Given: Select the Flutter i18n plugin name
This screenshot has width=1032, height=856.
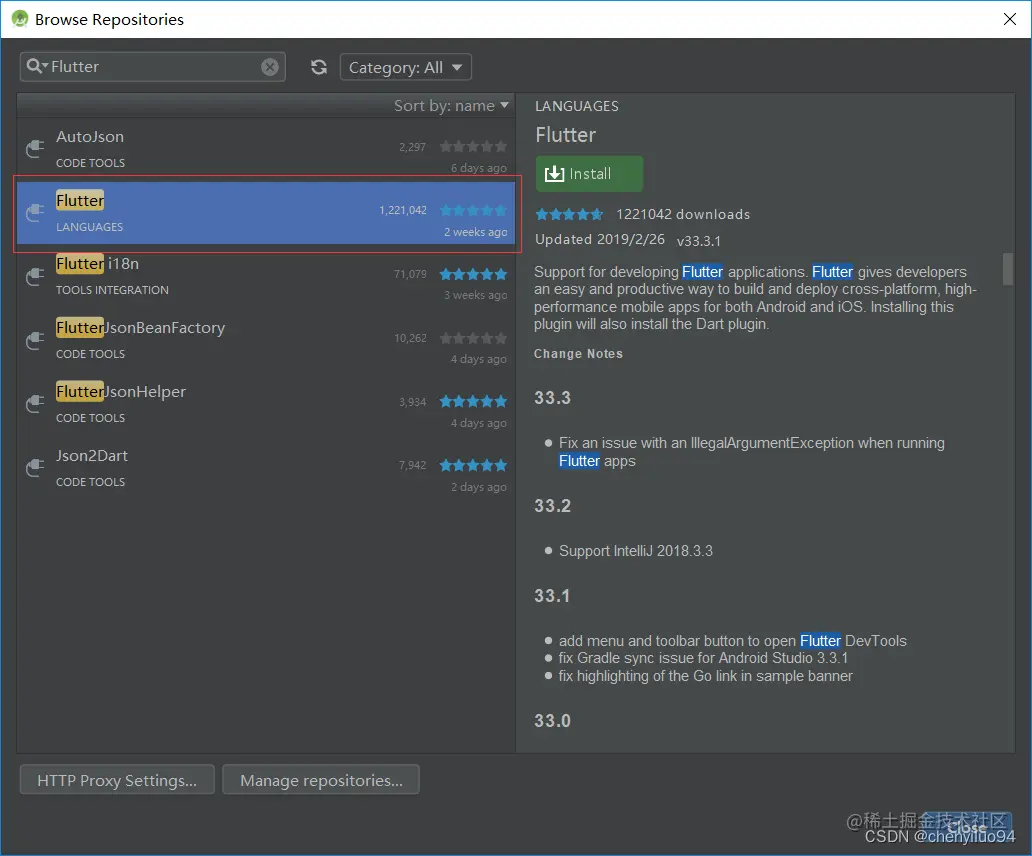Looking at the screenshot, I should pyautogui.click(x=97, y=264).
